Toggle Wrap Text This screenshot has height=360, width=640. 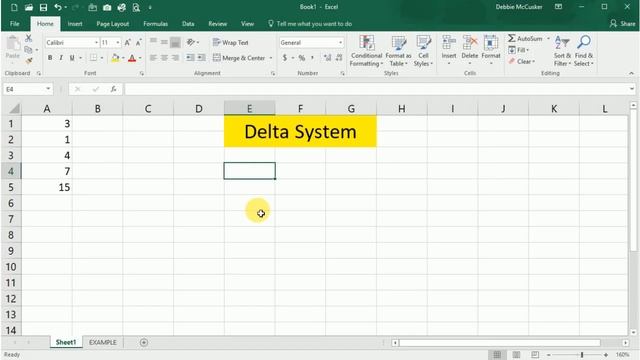coord(231,42)
